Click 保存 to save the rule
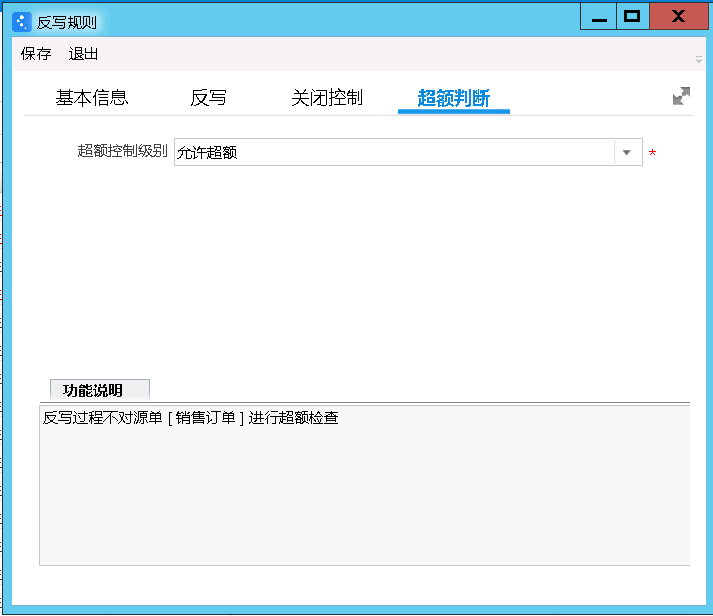The width and height of the screenshot is (713, 616). [36, 54]
